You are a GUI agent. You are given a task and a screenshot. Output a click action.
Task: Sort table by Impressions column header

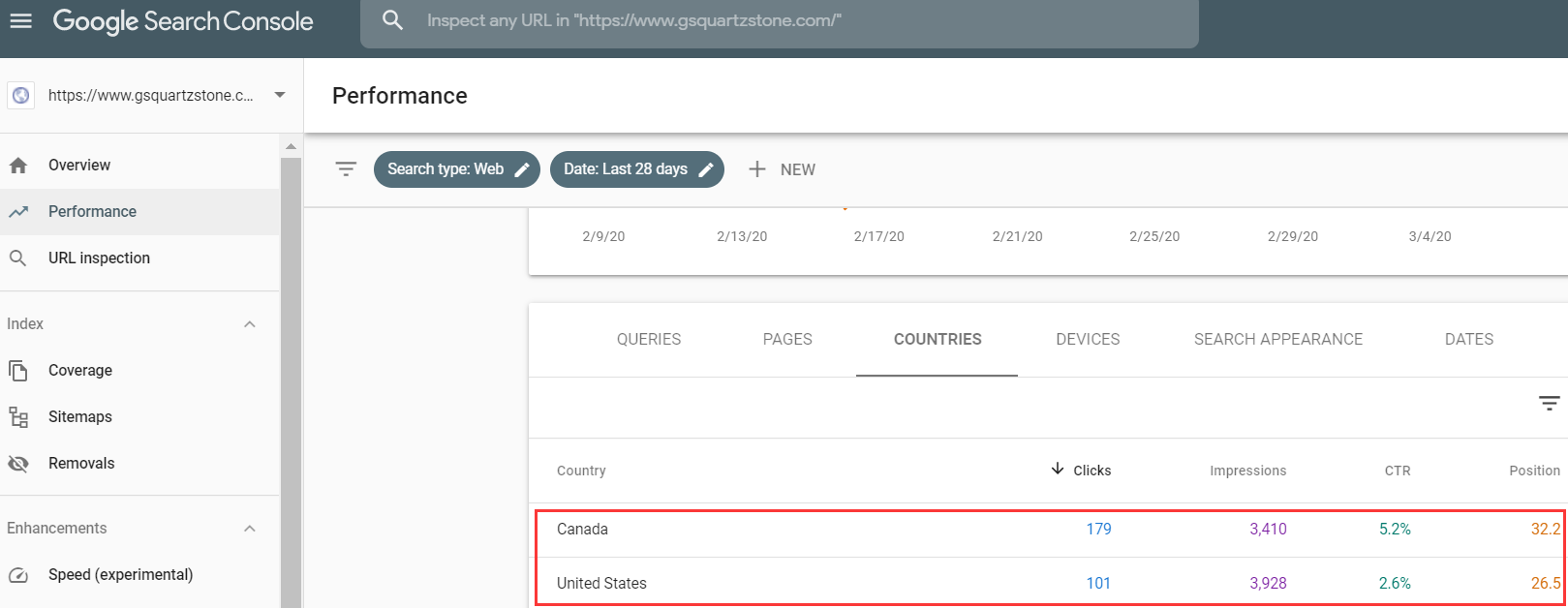(1248, 471)
